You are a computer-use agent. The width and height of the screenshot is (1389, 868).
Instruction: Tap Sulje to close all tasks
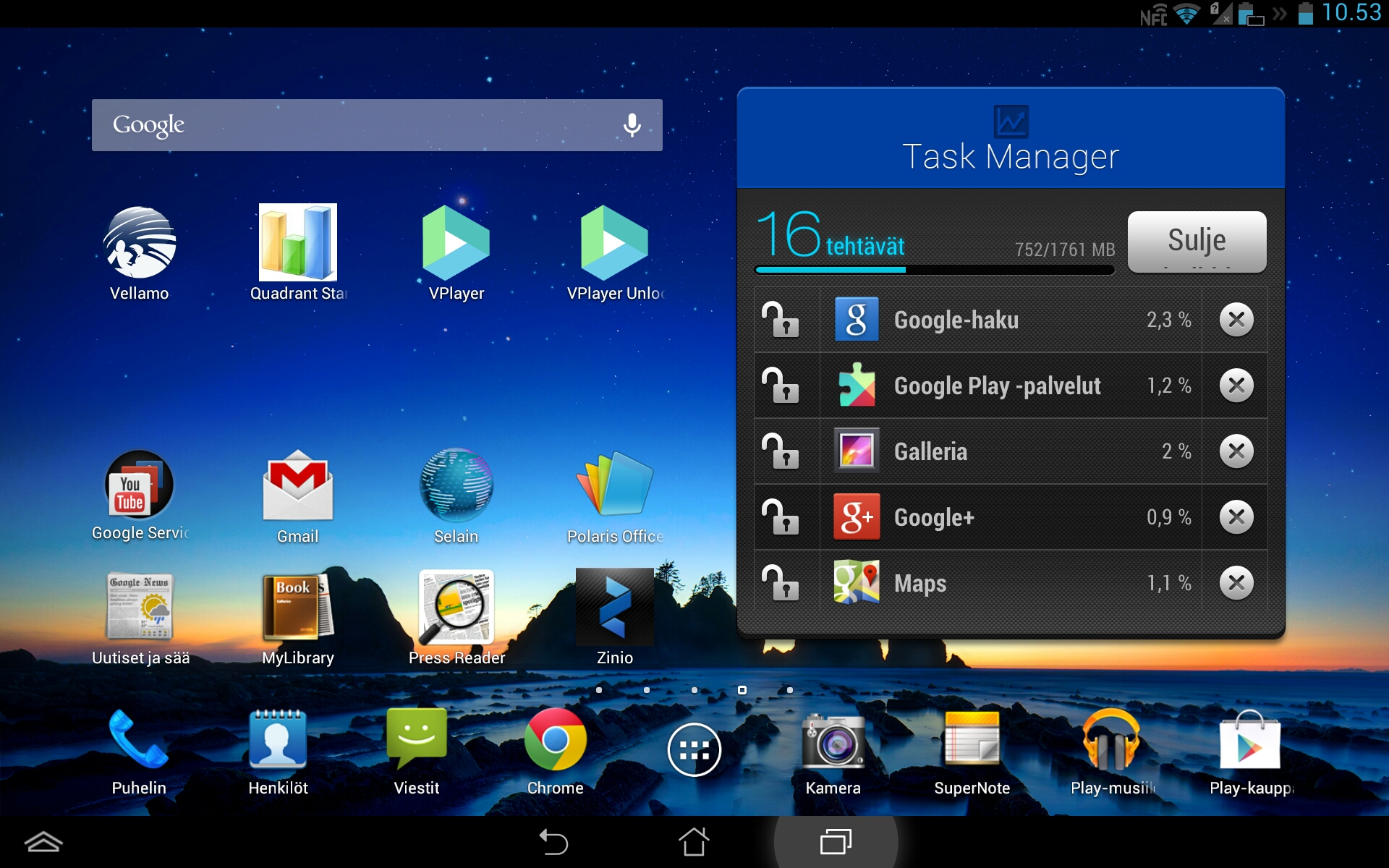coord(1197,241)
